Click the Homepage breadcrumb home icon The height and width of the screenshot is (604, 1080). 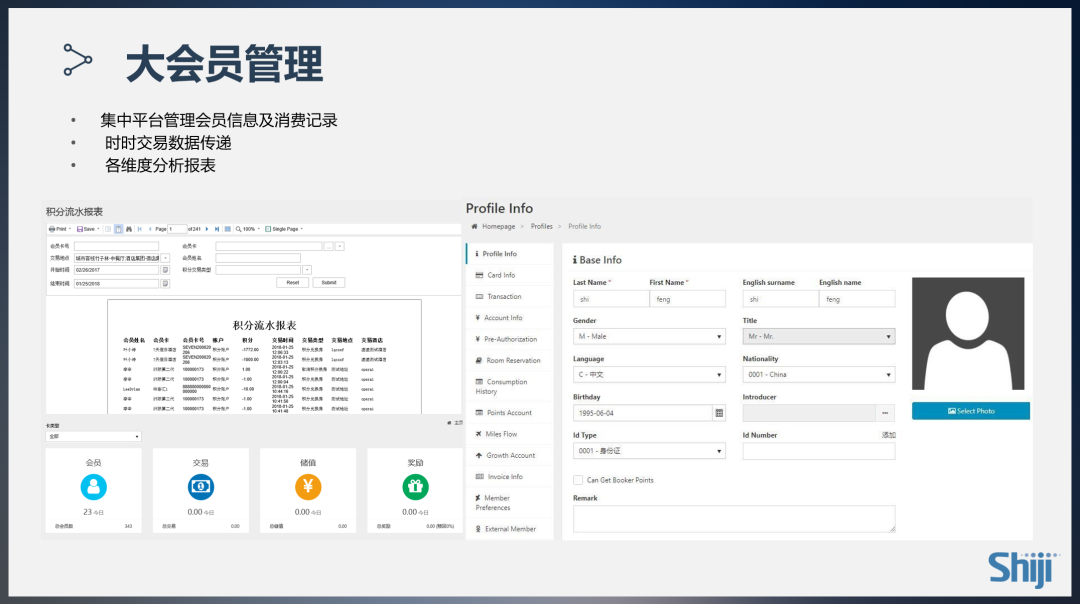click(474, 226)
